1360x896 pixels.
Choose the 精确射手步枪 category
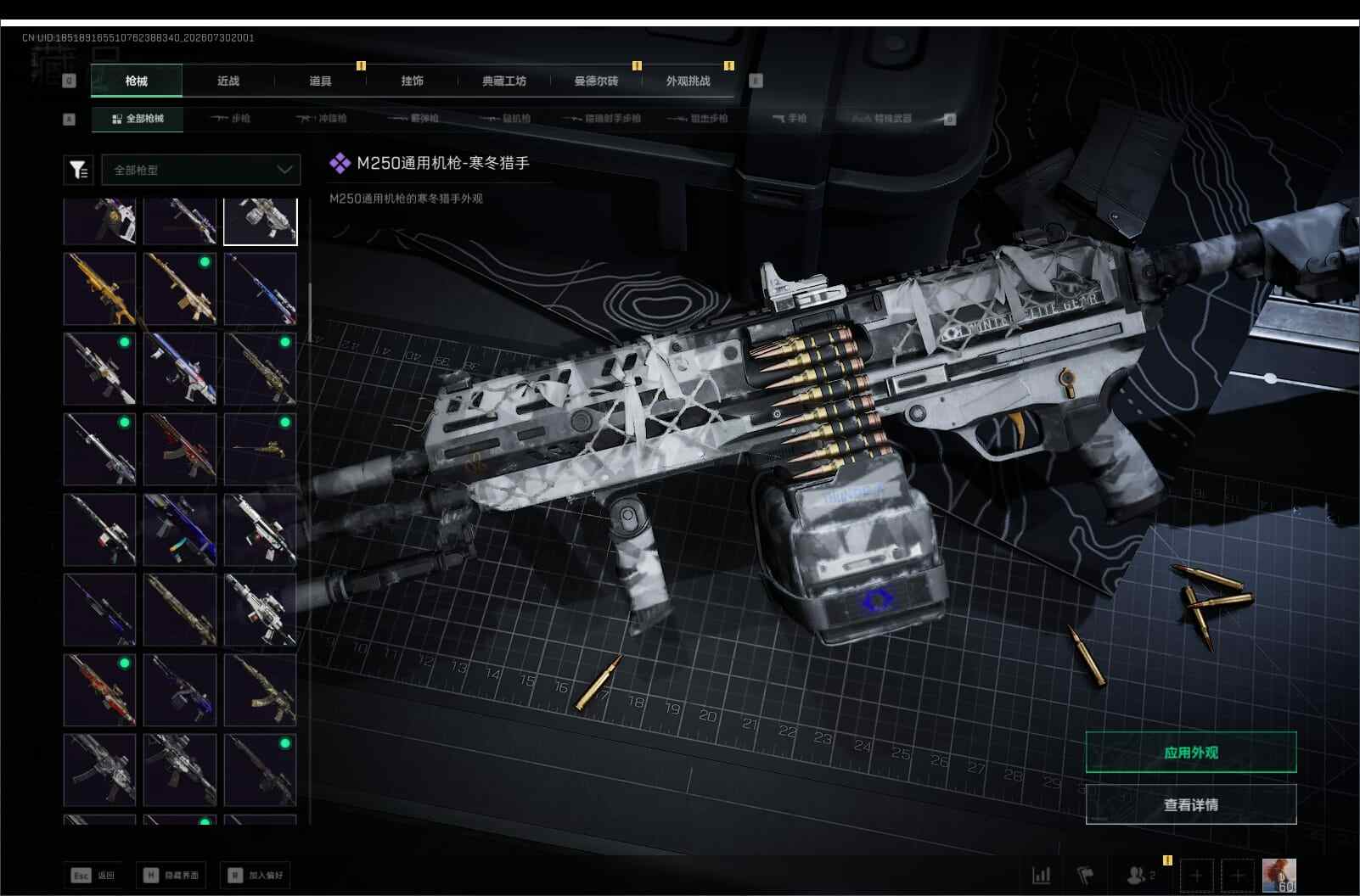(601, 119)
